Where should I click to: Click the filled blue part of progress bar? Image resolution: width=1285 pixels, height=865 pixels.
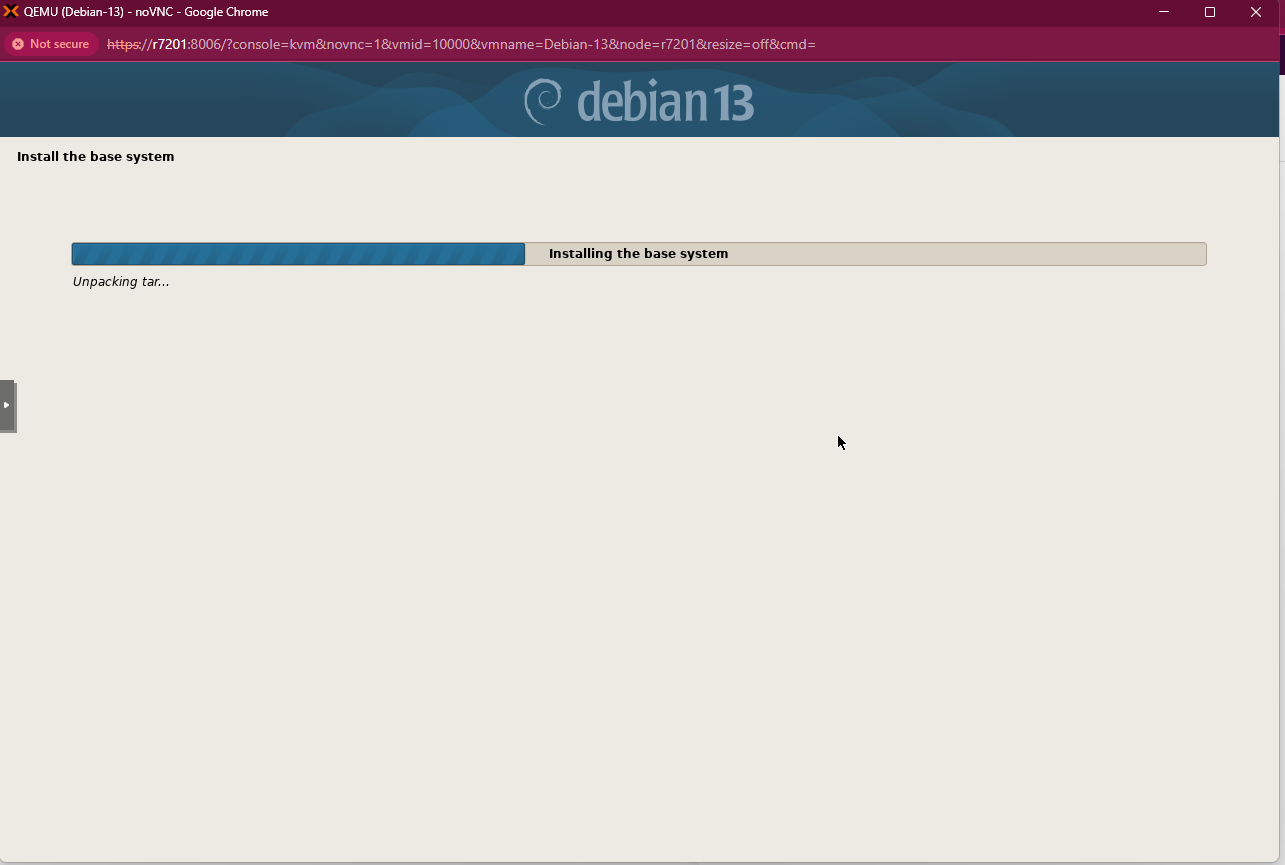pyautogui.click(x=298, y=254)
